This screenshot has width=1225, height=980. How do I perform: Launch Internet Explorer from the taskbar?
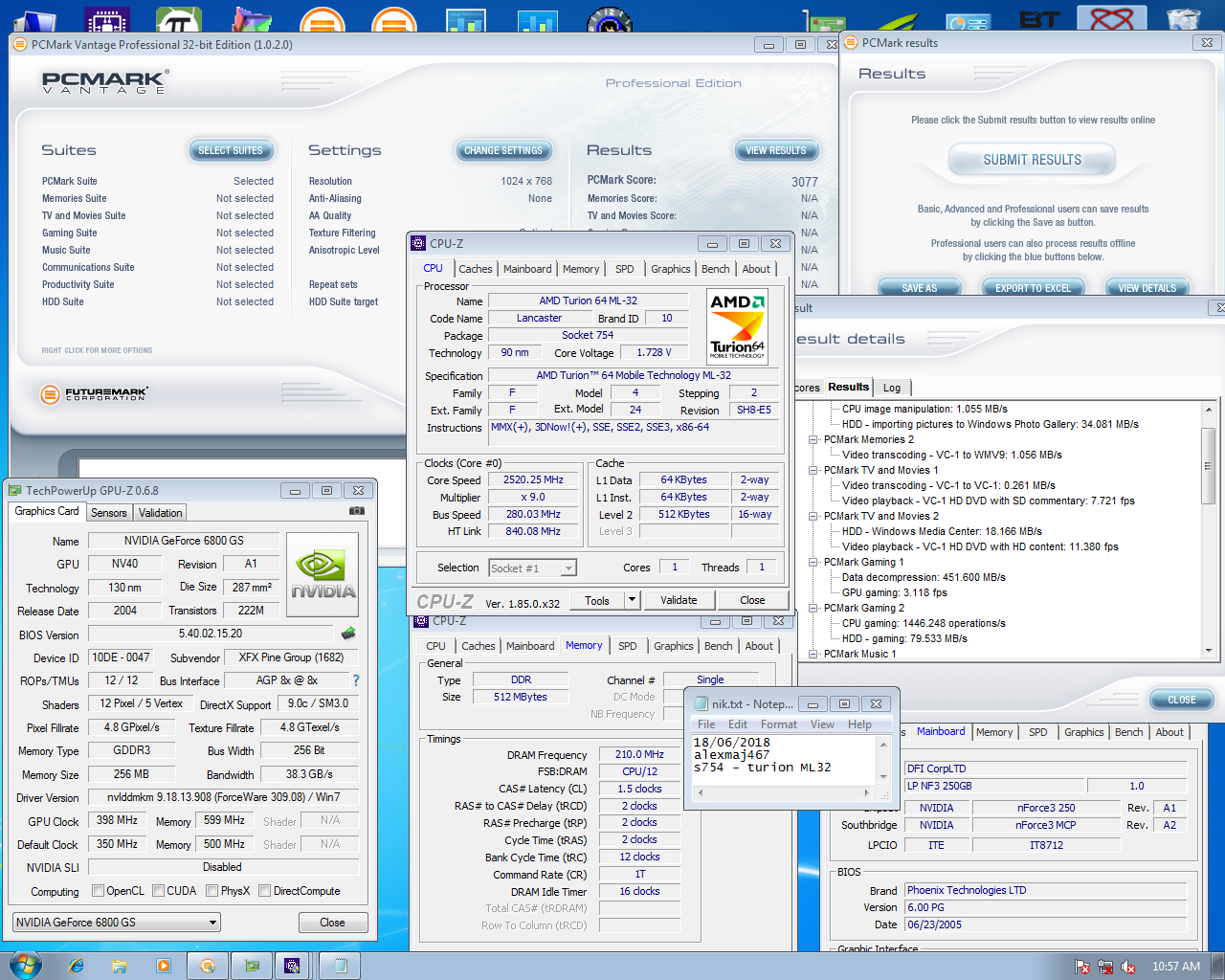(x=77, y=966)
